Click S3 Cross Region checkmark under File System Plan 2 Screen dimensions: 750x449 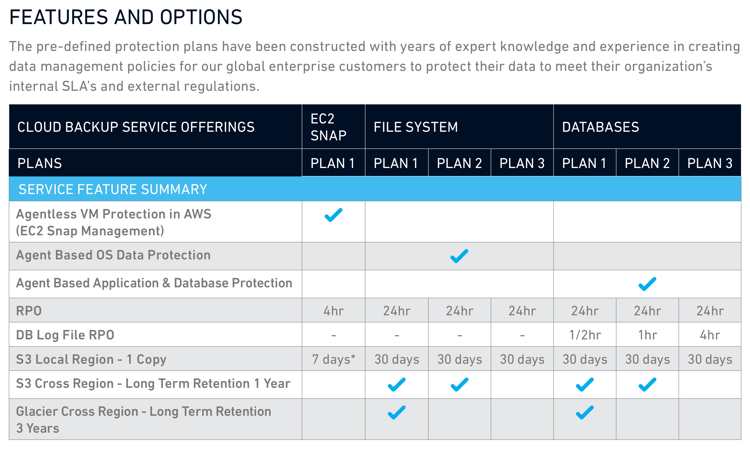point(459,384)
